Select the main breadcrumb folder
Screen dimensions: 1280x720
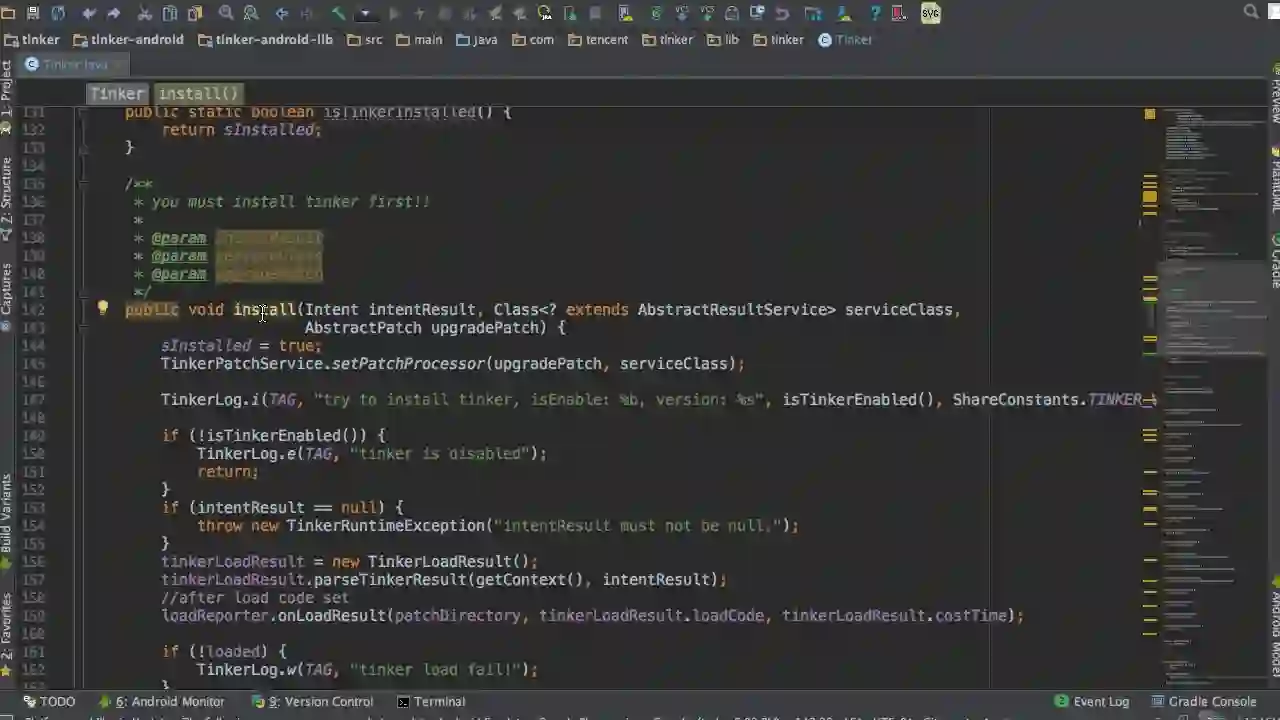[x=419, y=40]
